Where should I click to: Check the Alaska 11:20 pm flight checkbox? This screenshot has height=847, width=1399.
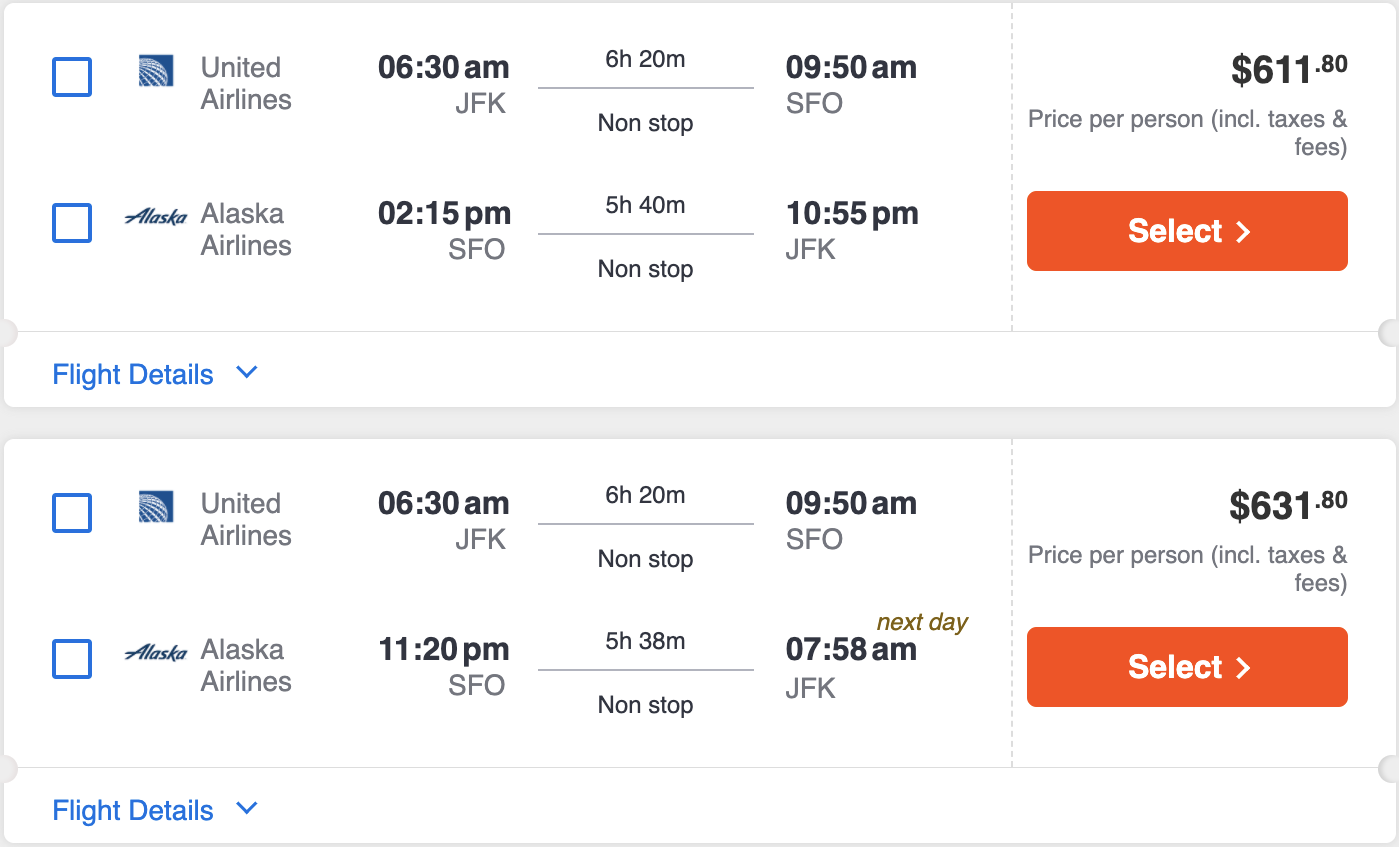(72, 659)
